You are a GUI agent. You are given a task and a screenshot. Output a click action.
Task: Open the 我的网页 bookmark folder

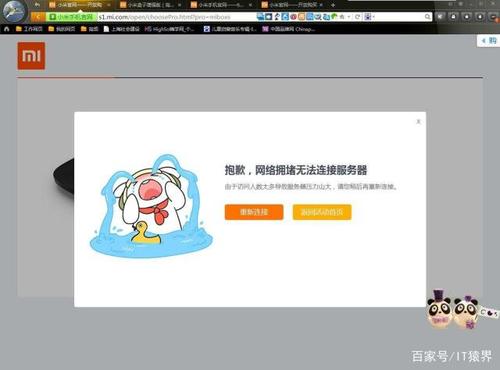click(62, 29)
